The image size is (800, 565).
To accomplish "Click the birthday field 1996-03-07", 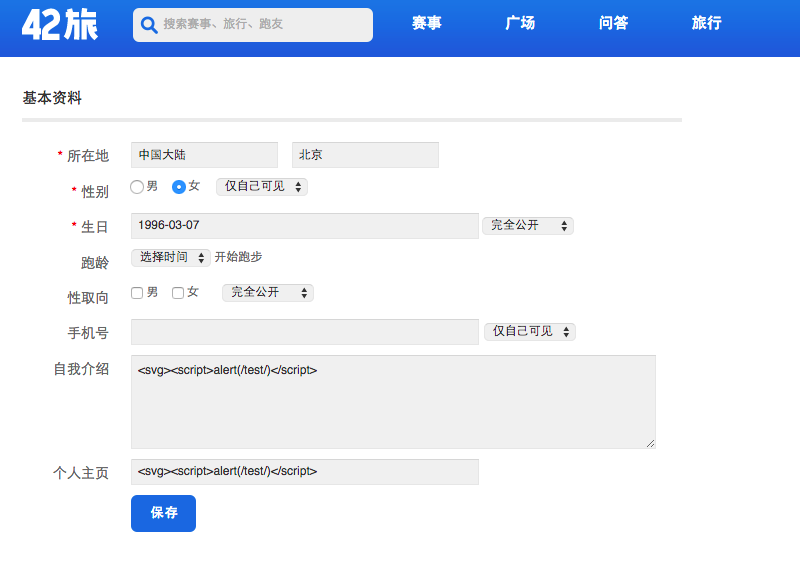I will (305, 226).
